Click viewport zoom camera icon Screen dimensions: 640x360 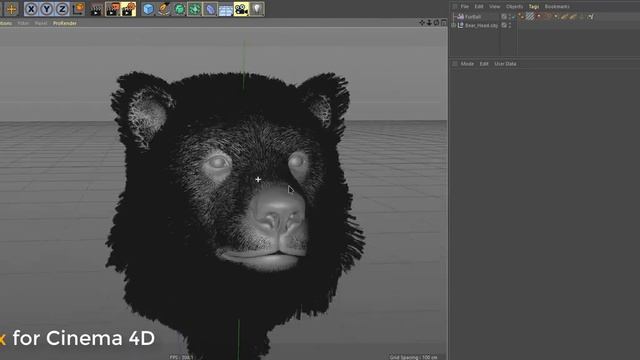pos(429,23)
